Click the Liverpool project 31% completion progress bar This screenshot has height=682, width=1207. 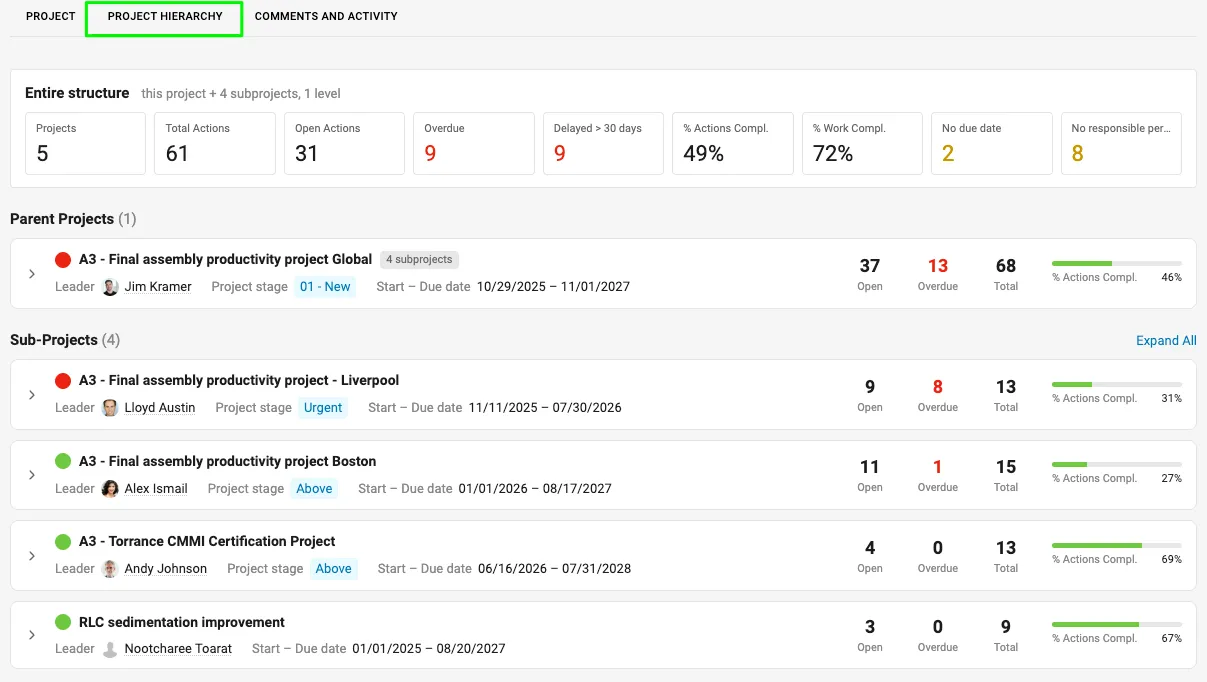[x=1117, y=385]
